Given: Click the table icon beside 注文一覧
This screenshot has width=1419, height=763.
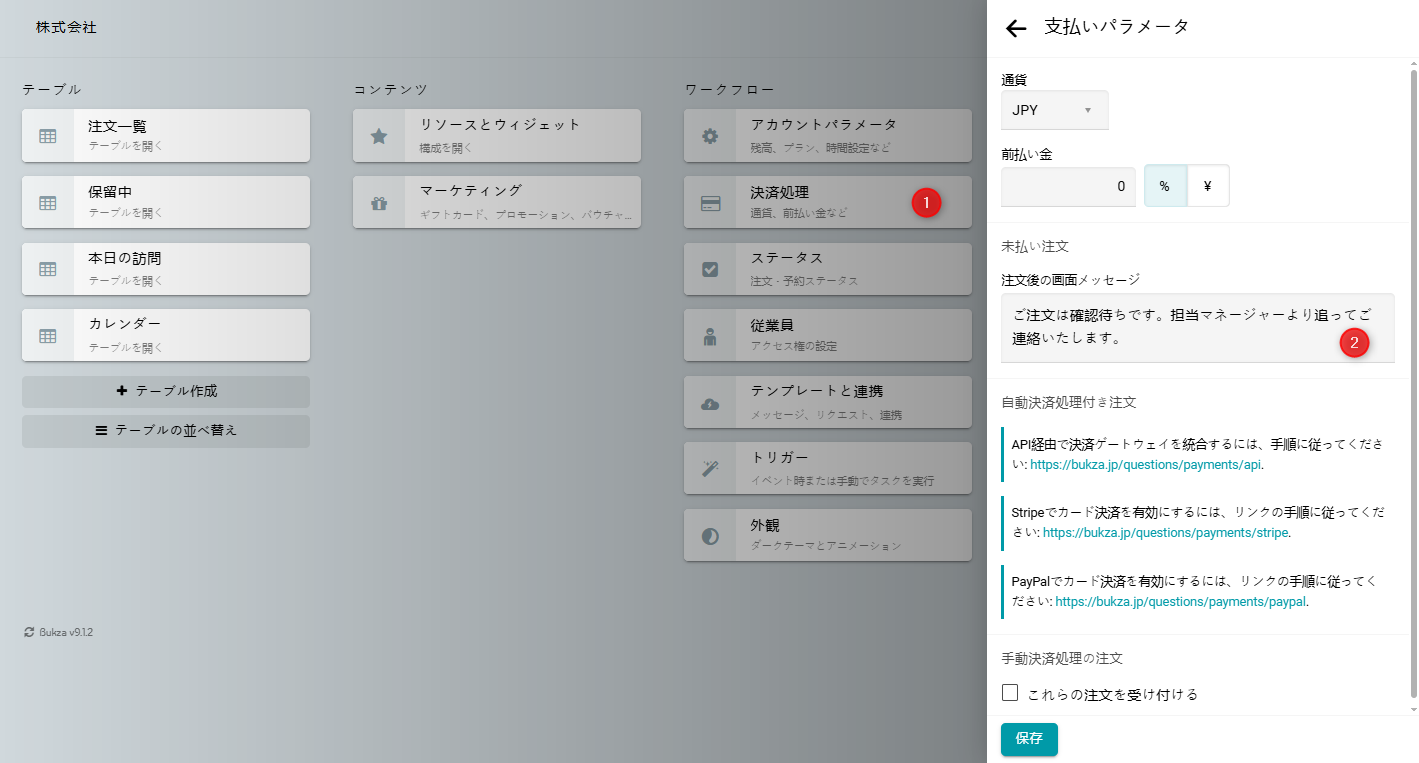Looking at the screenshot, I should (48, 136).
